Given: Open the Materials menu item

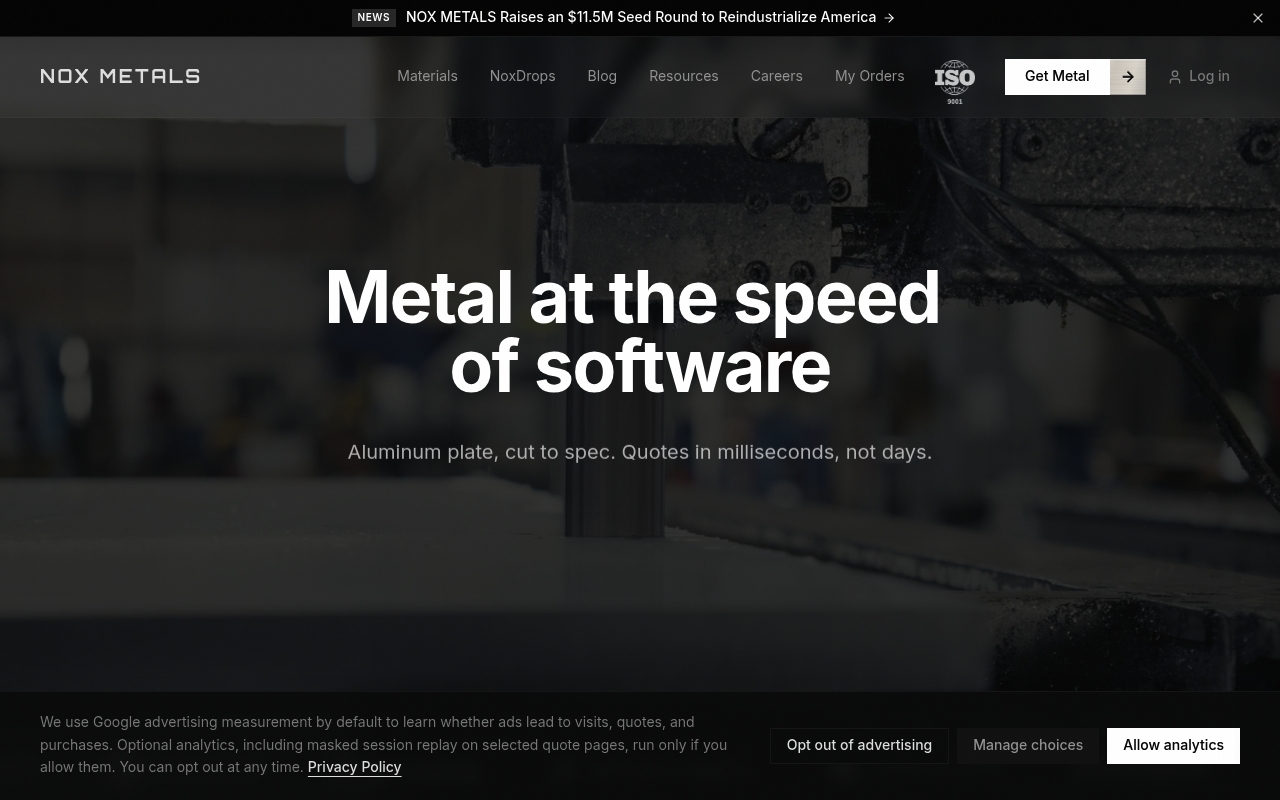Looking at the screenshot, I should (427, 76).
